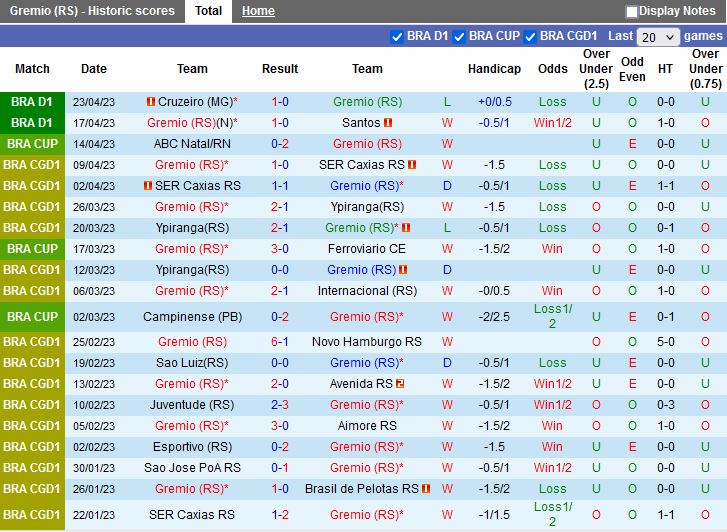Open the Ferroviario CE team page
This screenshot has width=727, height=532.
pos(367,249)
